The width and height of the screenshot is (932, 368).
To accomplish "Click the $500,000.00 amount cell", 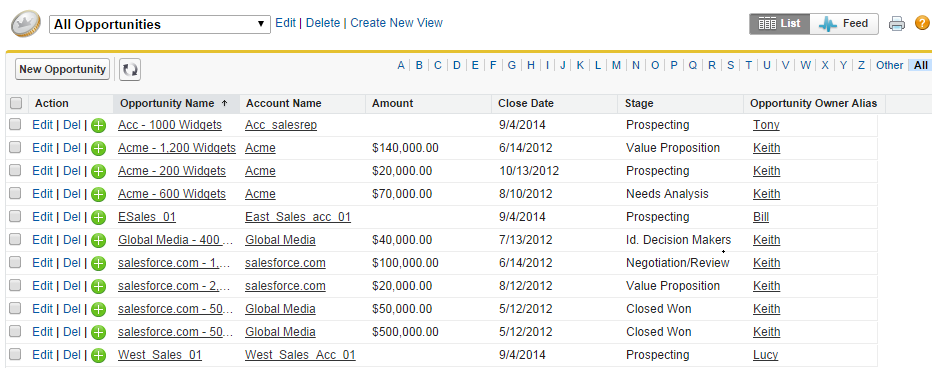I will point(405,332).
